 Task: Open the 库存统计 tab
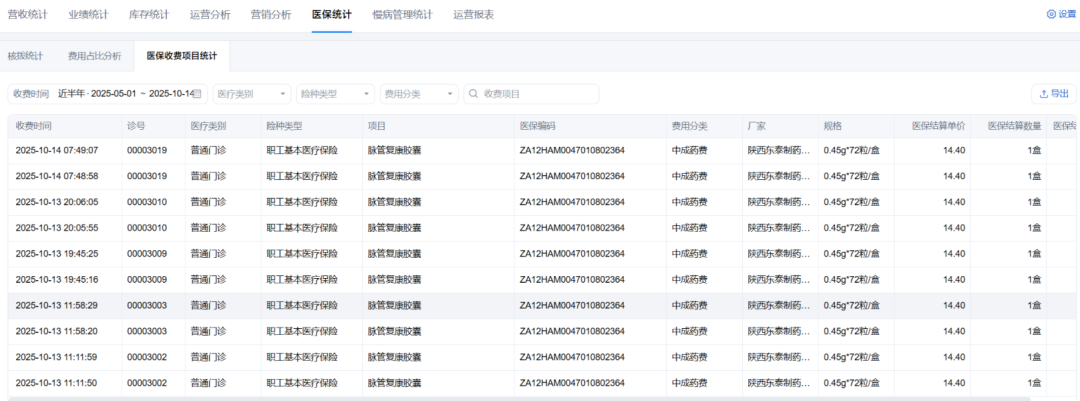[149, 15]
